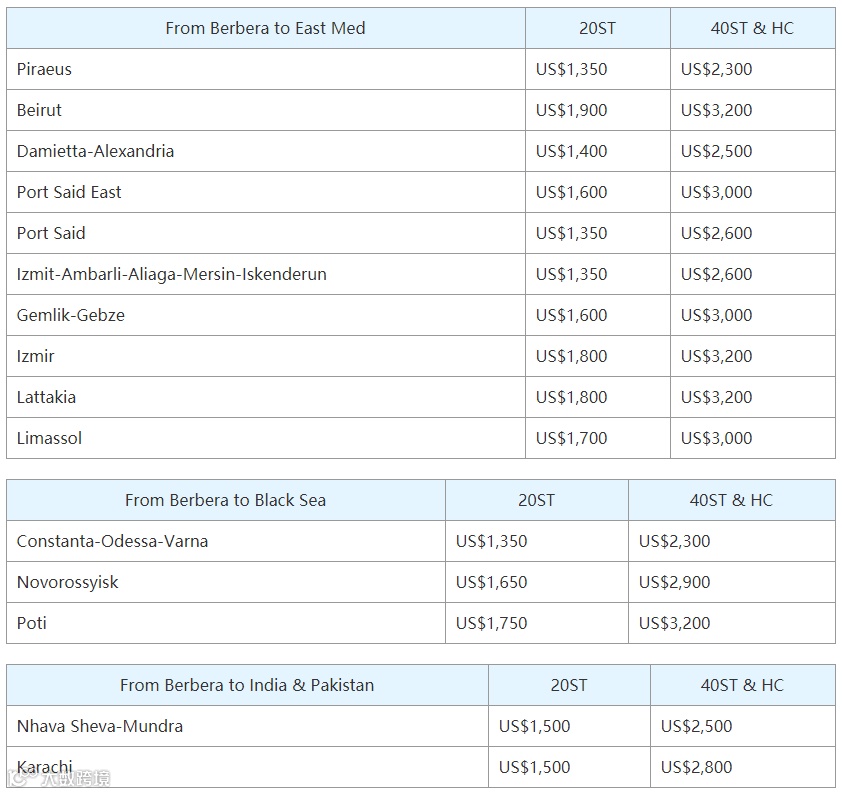Select the 20ST header in Black Sea table
The width and height of the screenshot is (842, 794).
536,500
